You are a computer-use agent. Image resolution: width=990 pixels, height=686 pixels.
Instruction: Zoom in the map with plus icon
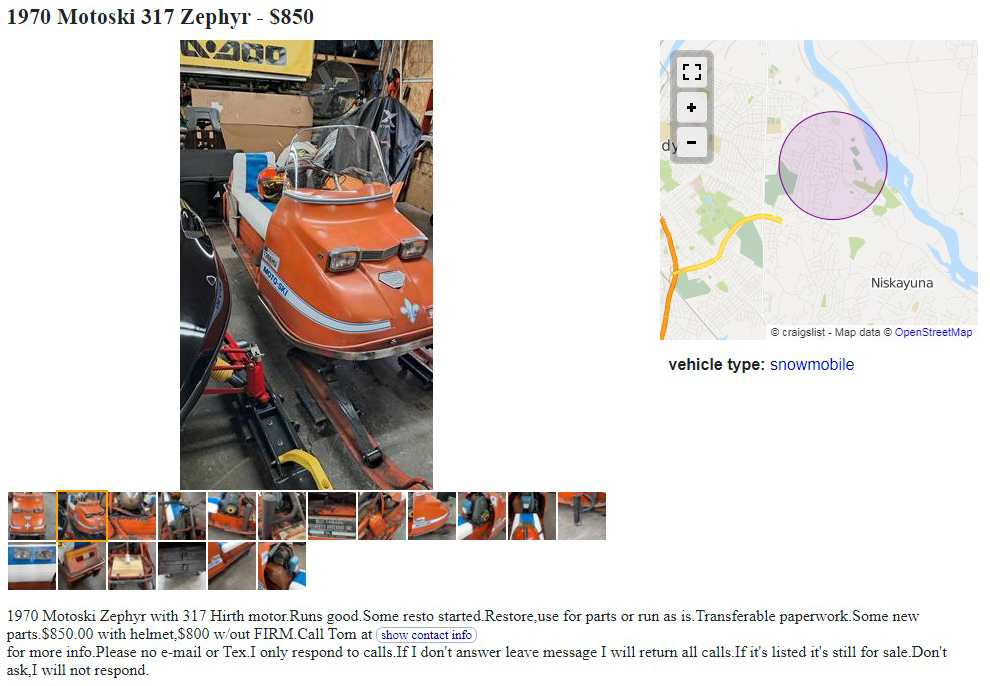pyautogui.click(x=691, y=107)
